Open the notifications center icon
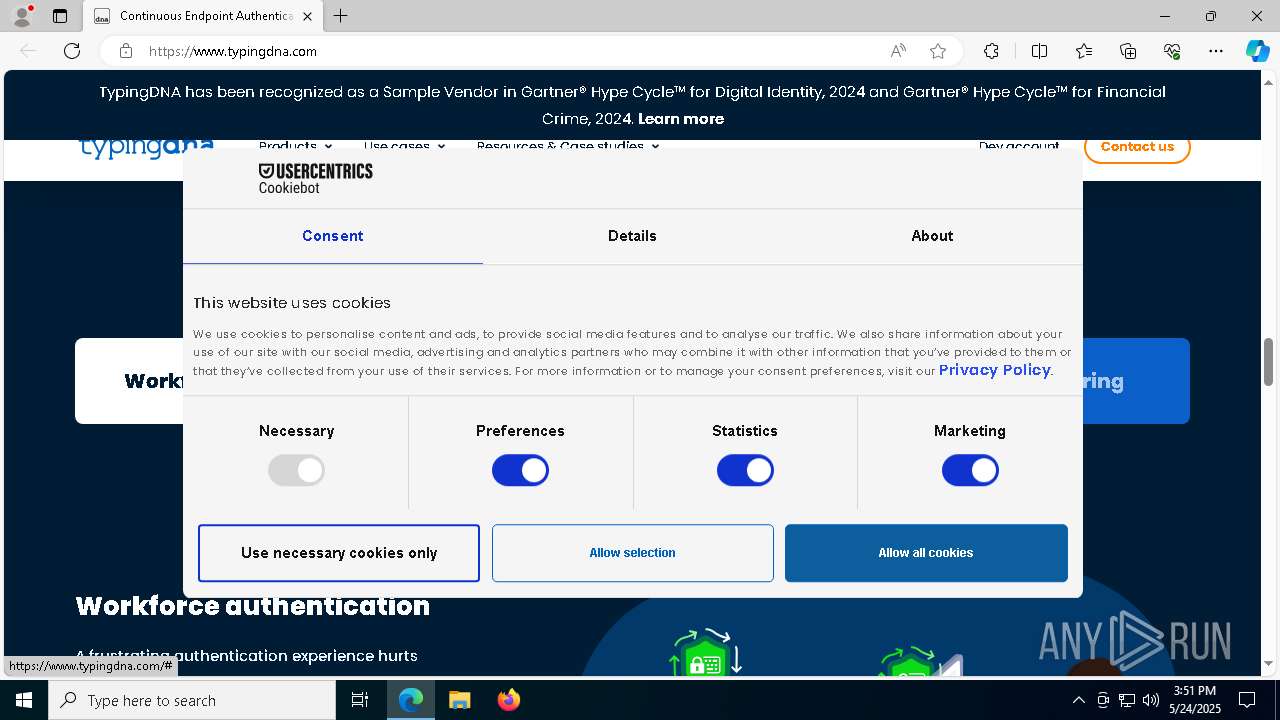 1247,700
